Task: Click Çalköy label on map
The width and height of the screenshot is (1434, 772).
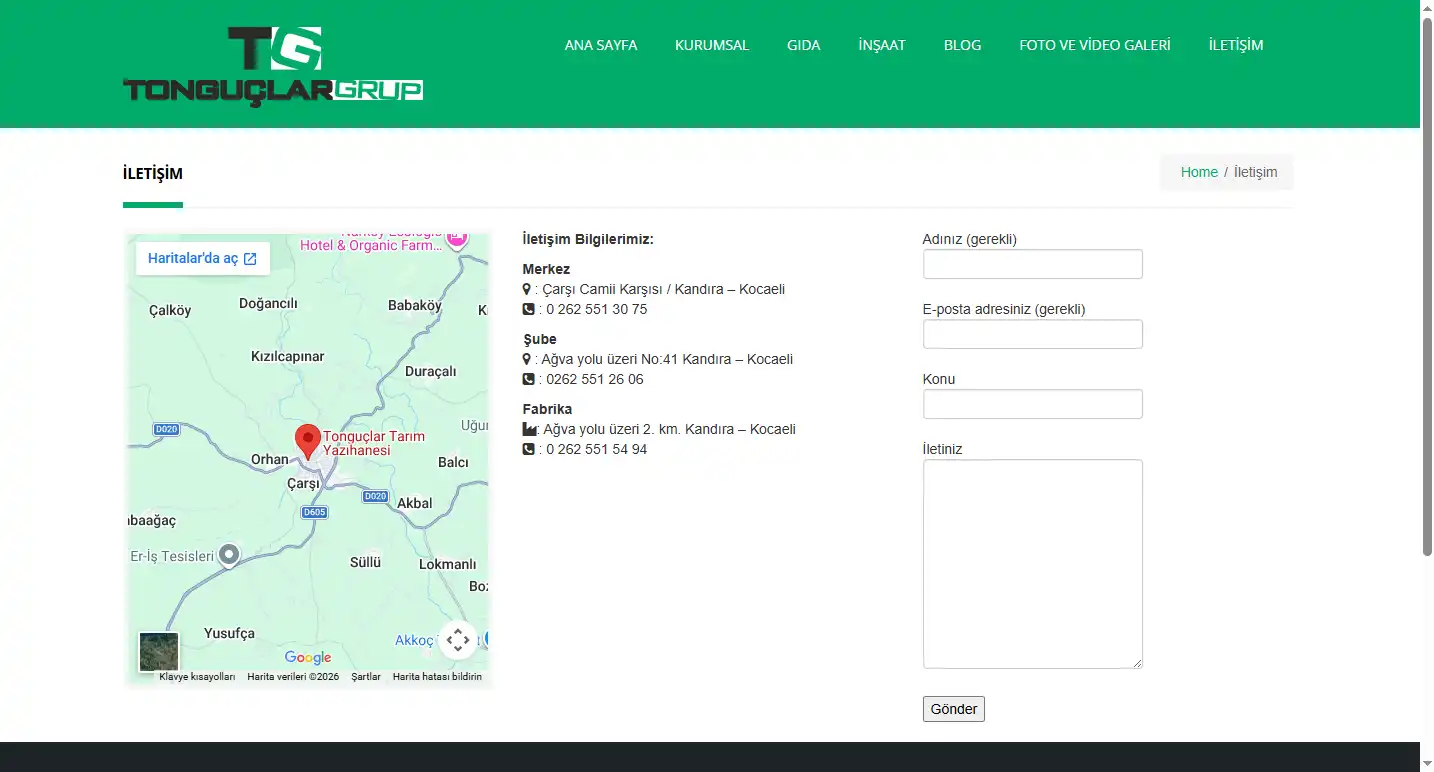Action: pyautogui.click(x=170, y=310)
